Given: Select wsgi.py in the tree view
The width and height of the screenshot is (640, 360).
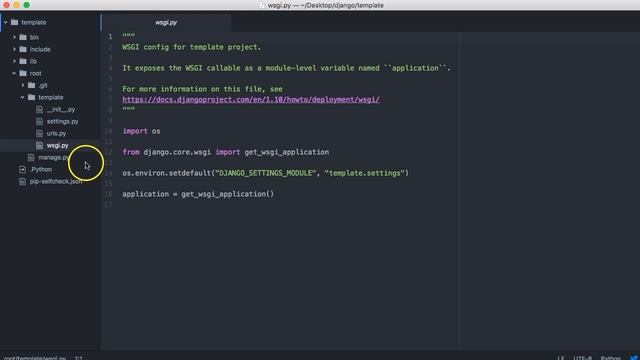Looking at the screenshot, I should point(58,145).
